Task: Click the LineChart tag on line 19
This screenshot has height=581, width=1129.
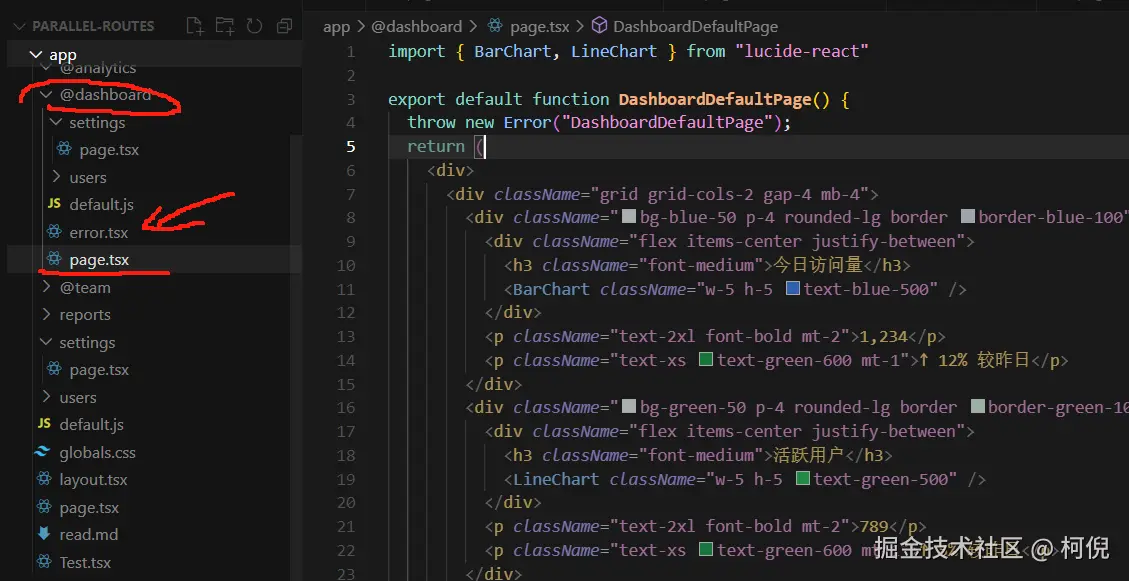Action: pyautogui.click(x=556, y=479)
